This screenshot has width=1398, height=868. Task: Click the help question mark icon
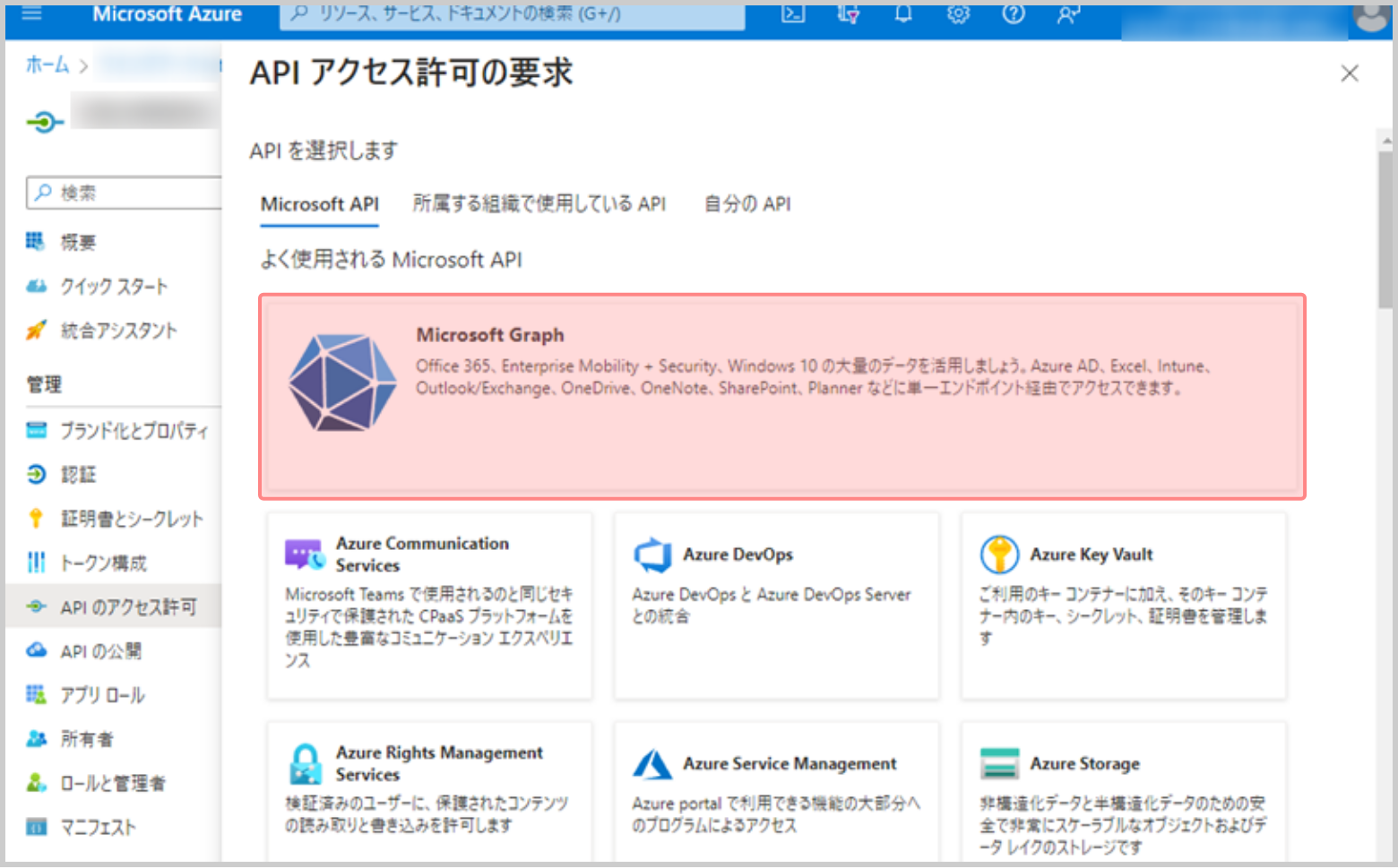1014,13
